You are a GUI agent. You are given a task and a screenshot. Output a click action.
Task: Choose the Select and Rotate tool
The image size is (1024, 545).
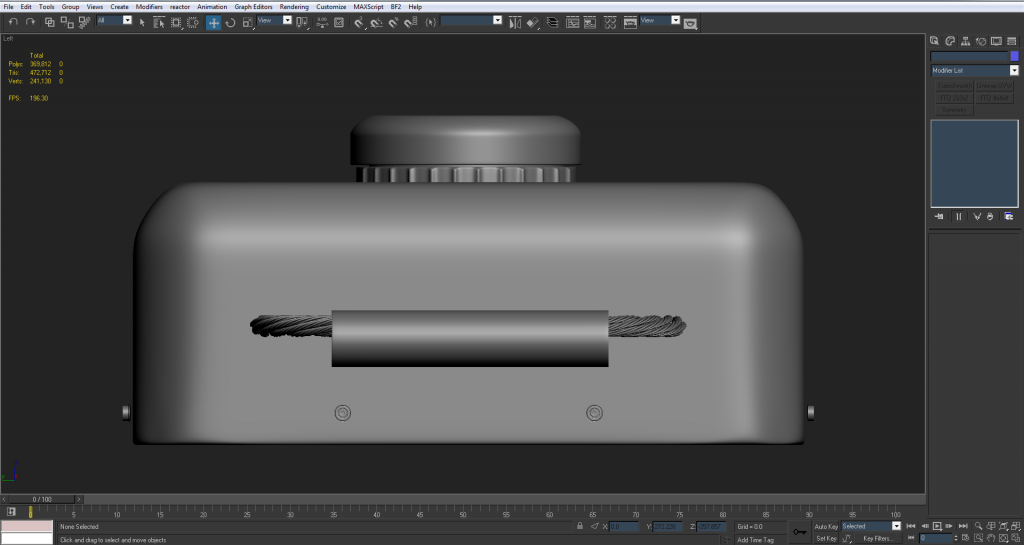231,22
